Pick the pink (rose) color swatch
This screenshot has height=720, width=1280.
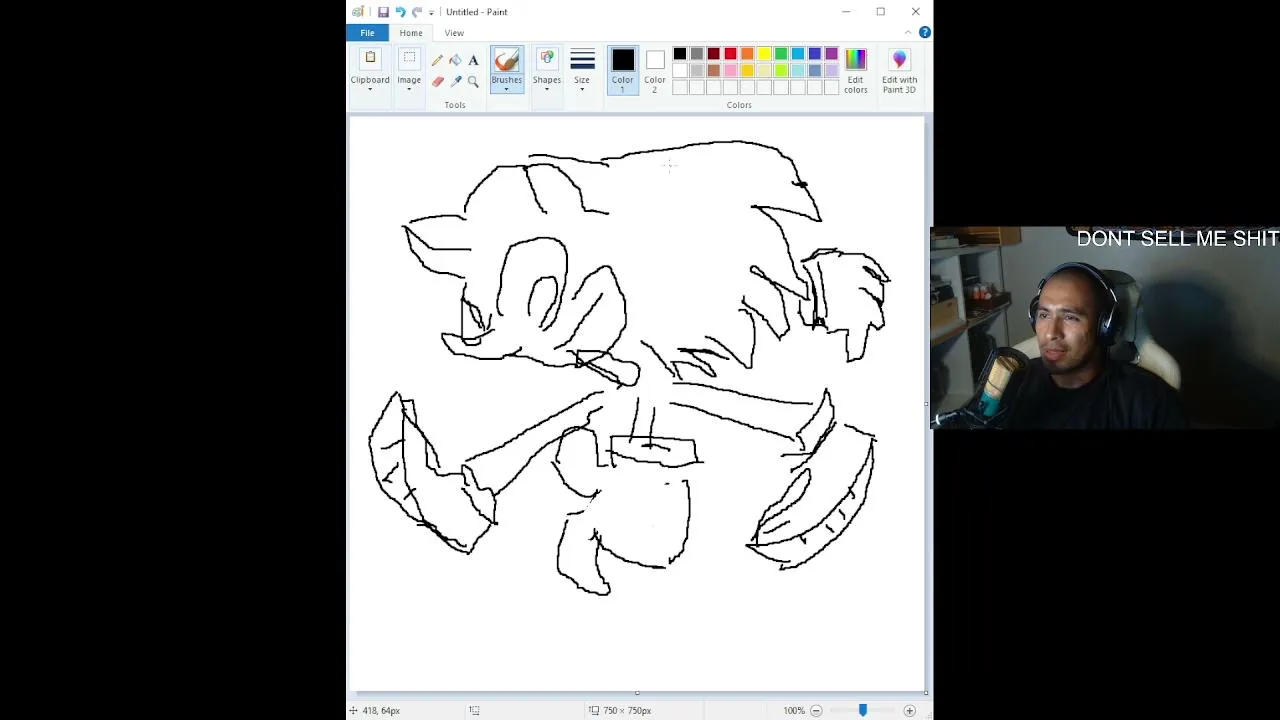(x=730, y=71)
